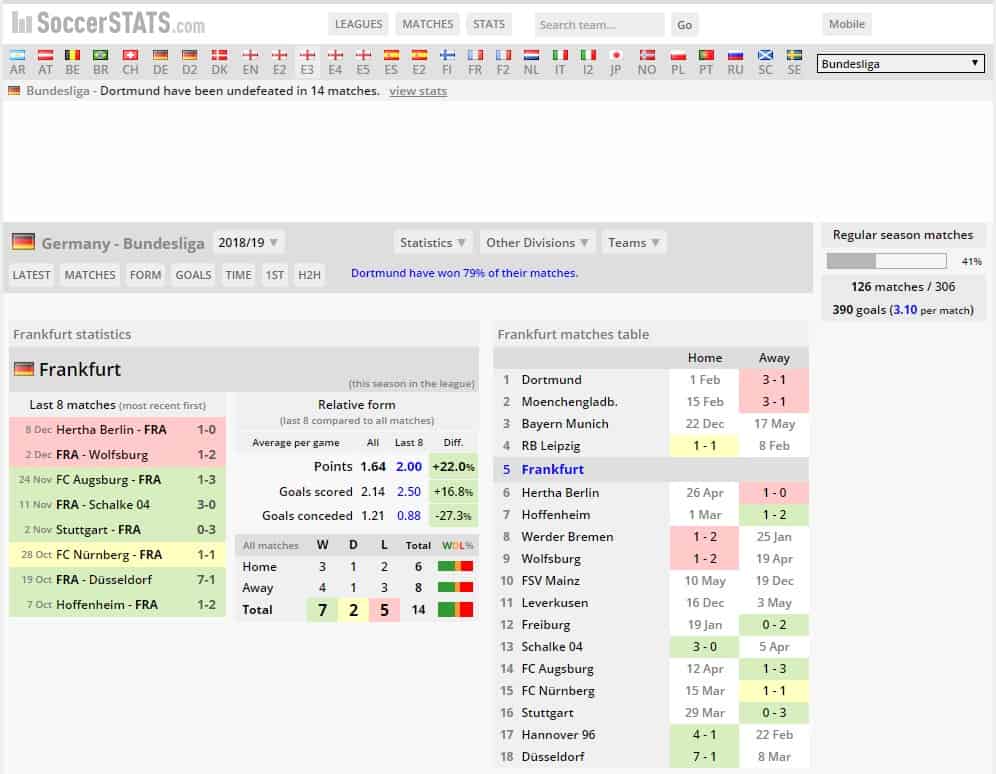Select the Portugal PT flag
This screenshot has height=774, width=996.
(706, 55)
